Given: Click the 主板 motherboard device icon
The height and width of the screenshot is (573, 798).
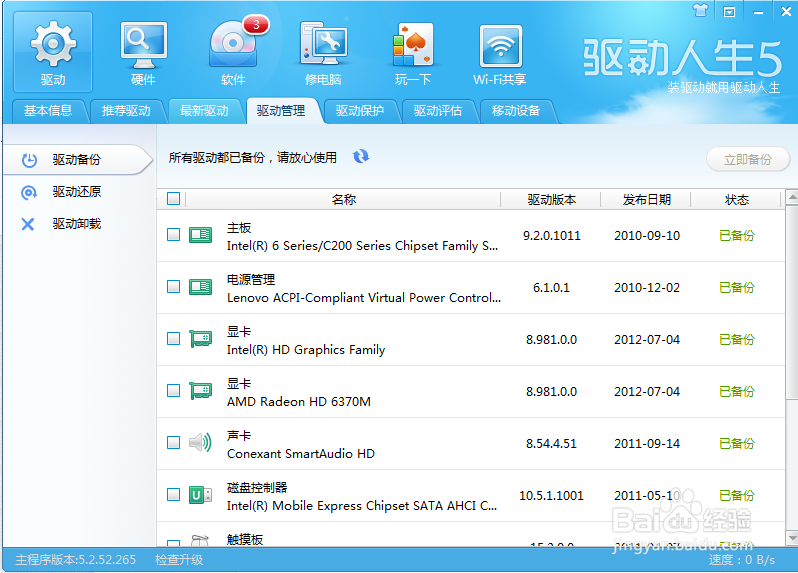Looking at the screenshot, I should click(x=201, y=235).
